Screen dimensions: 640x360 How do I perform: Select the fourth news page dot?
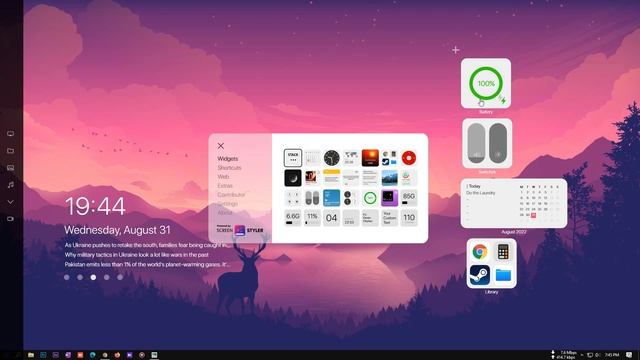pos(107,277)
